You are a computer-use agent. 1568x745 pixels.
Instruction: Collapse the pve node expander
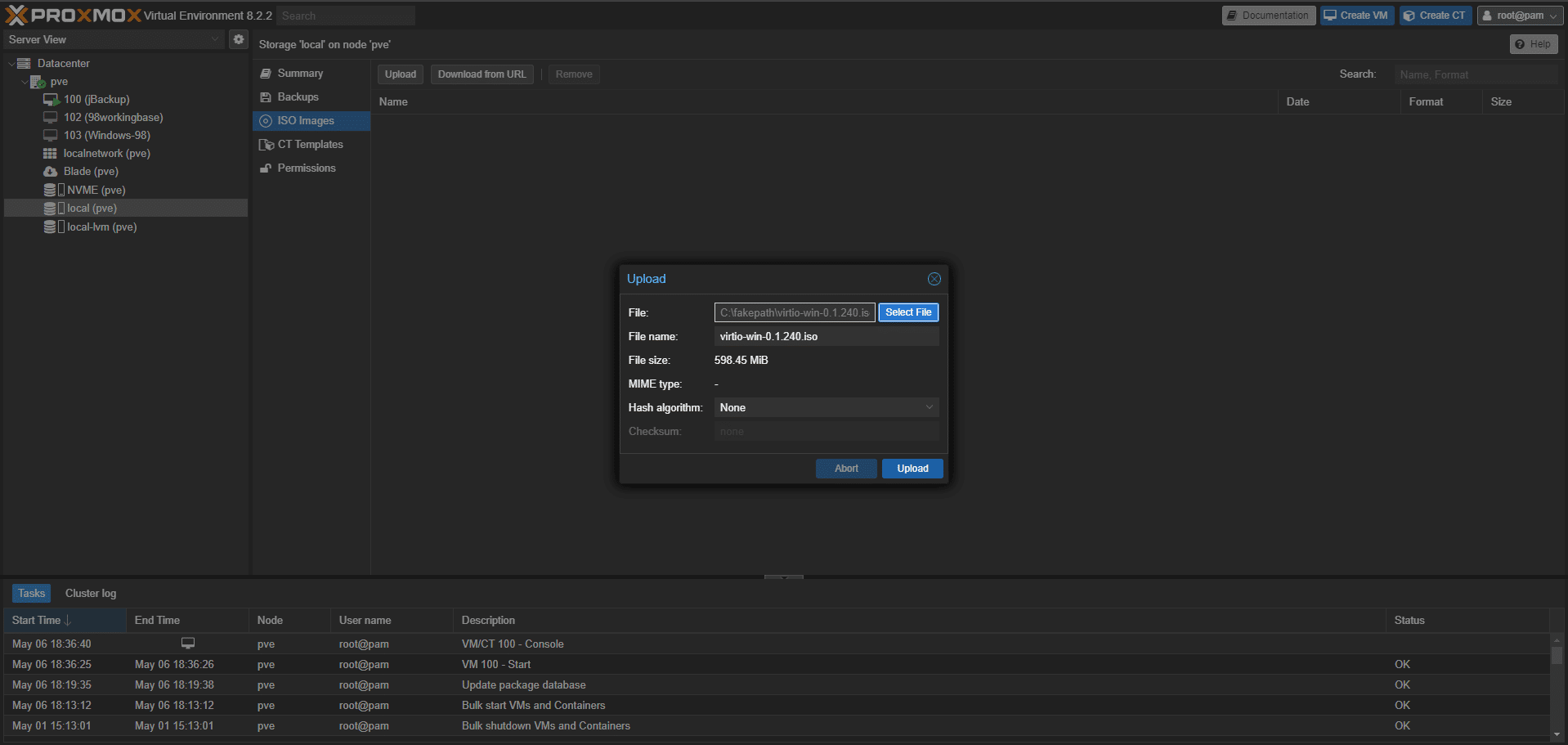[24, 82]
